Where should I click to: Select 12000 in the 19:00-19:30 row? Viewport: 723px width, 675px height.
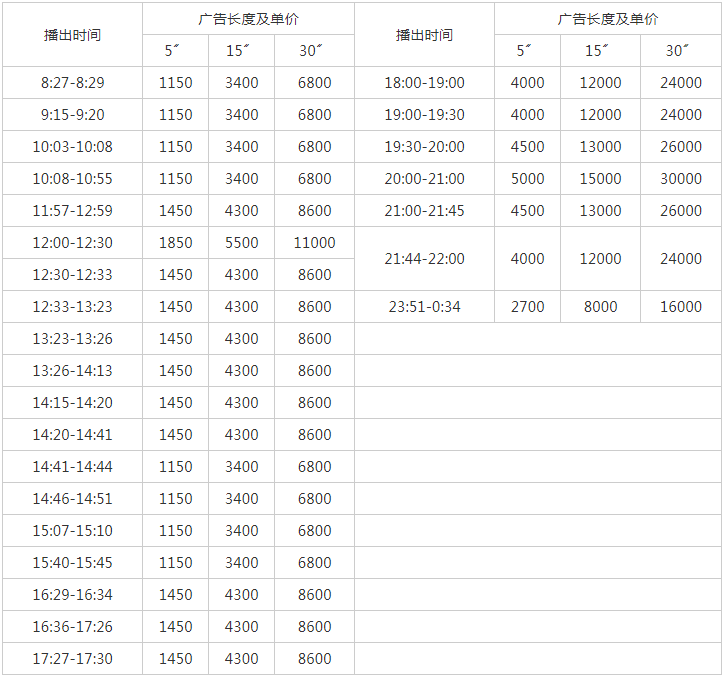pyautogui.click(x=600, y=114)
